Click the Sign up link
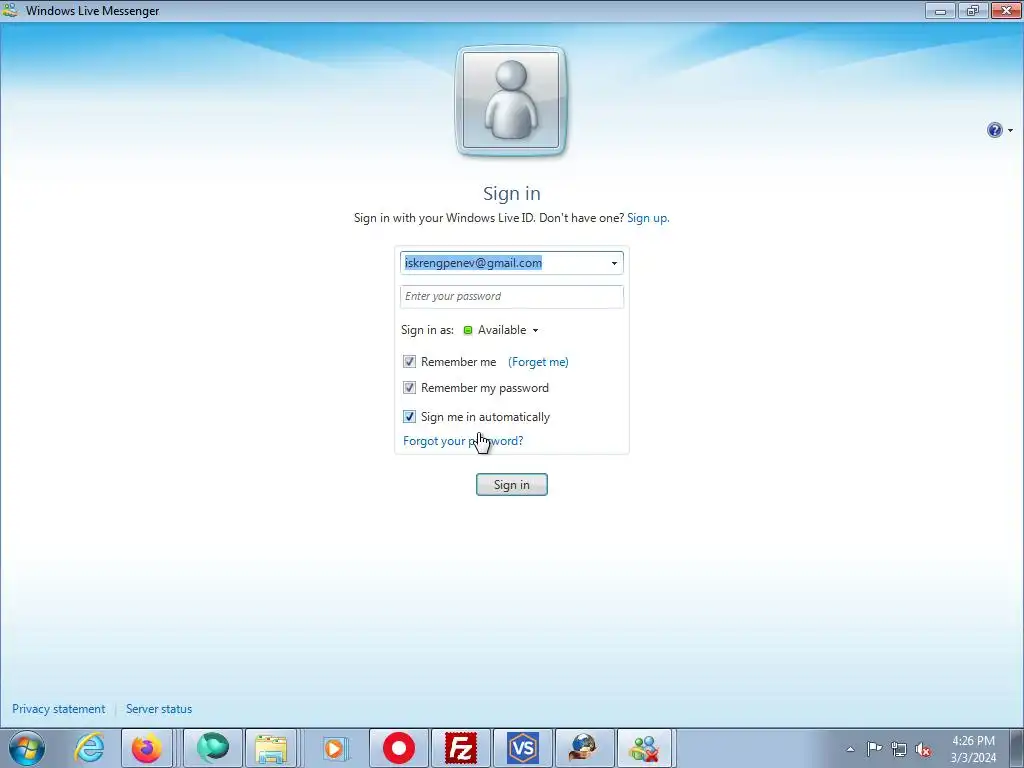The width and height of the screenshot is (1024, 768). 648,218
